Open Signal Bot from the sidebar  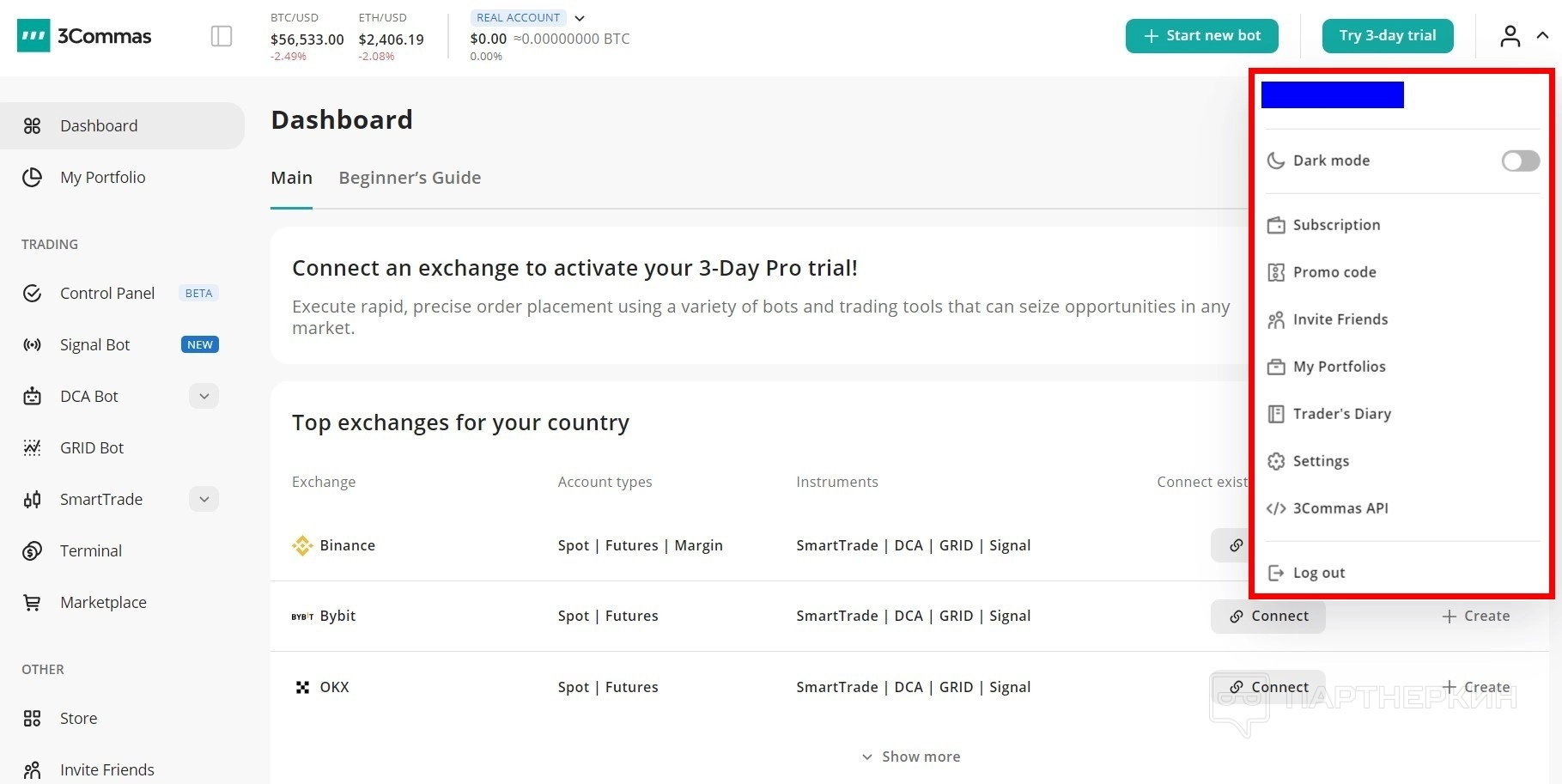(x=94, y=345)
